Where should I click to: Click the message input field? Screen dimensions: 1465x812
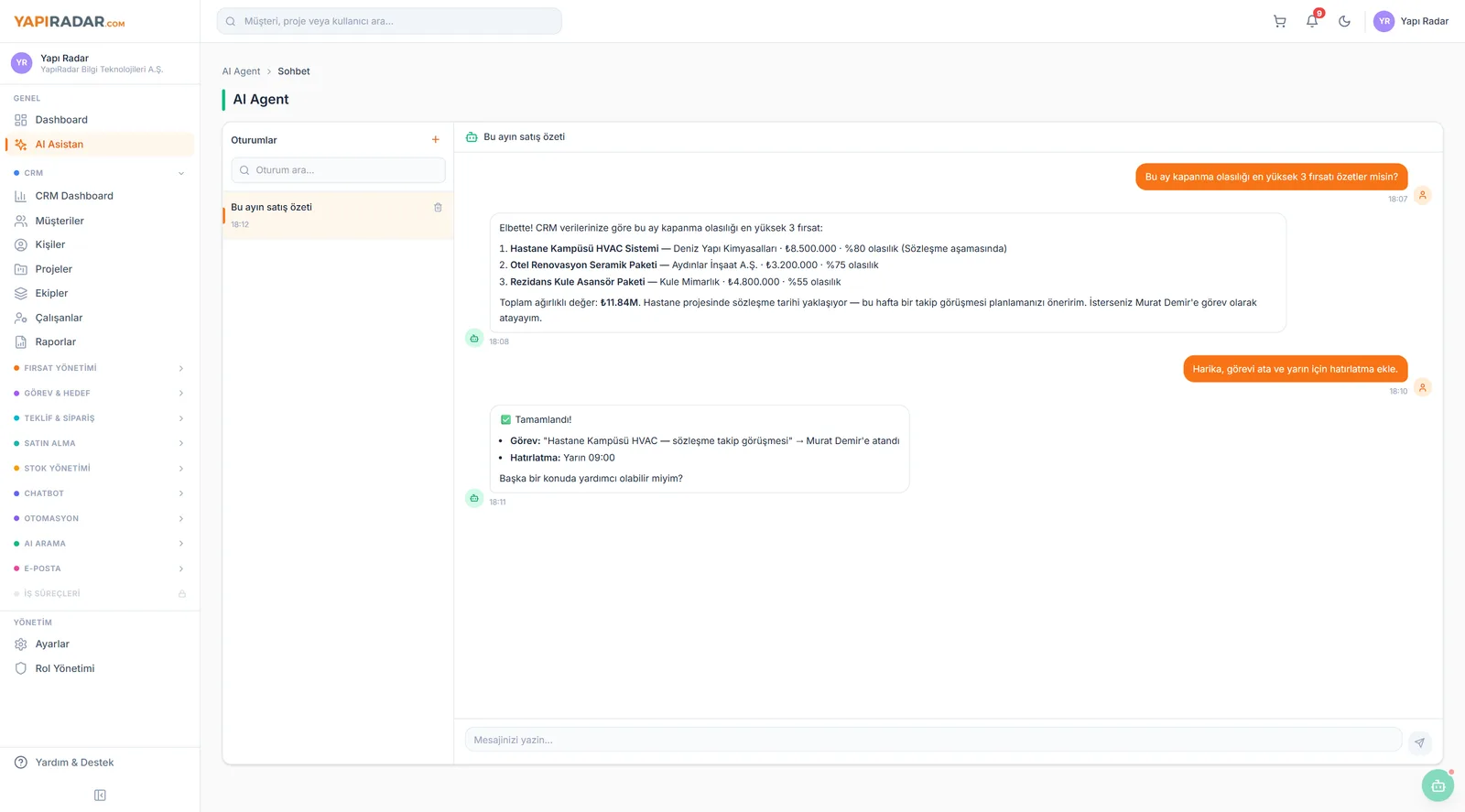pyautogui.click(x=933, y=740)
